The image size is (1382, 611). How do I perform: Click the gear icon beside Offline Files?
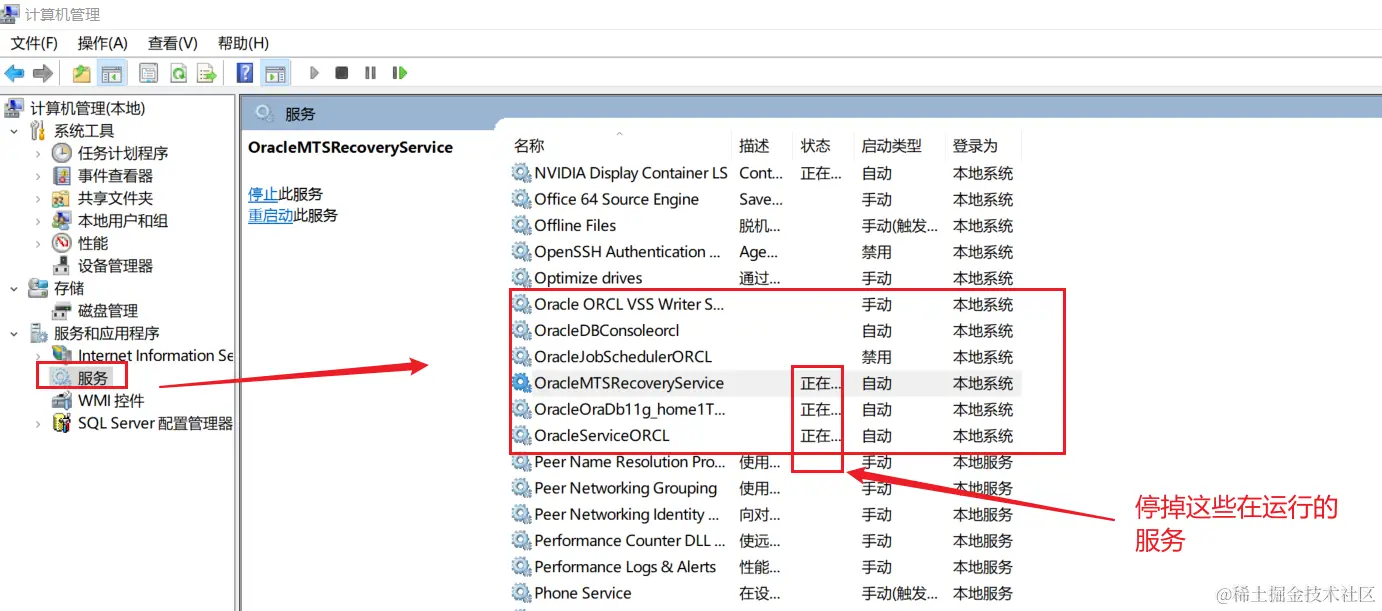(521, 225)
